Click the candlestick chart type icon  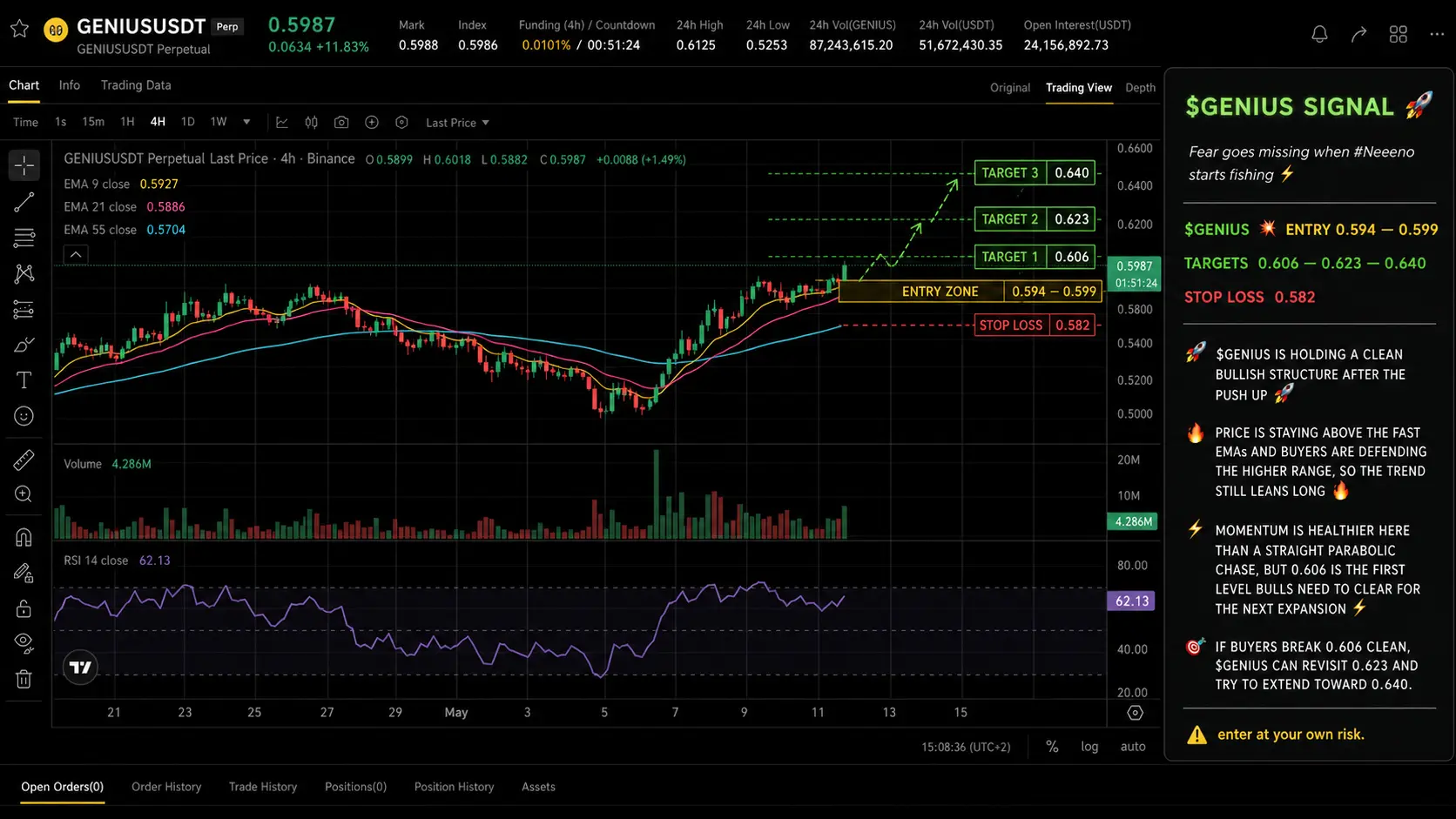[x=311, y=123]
